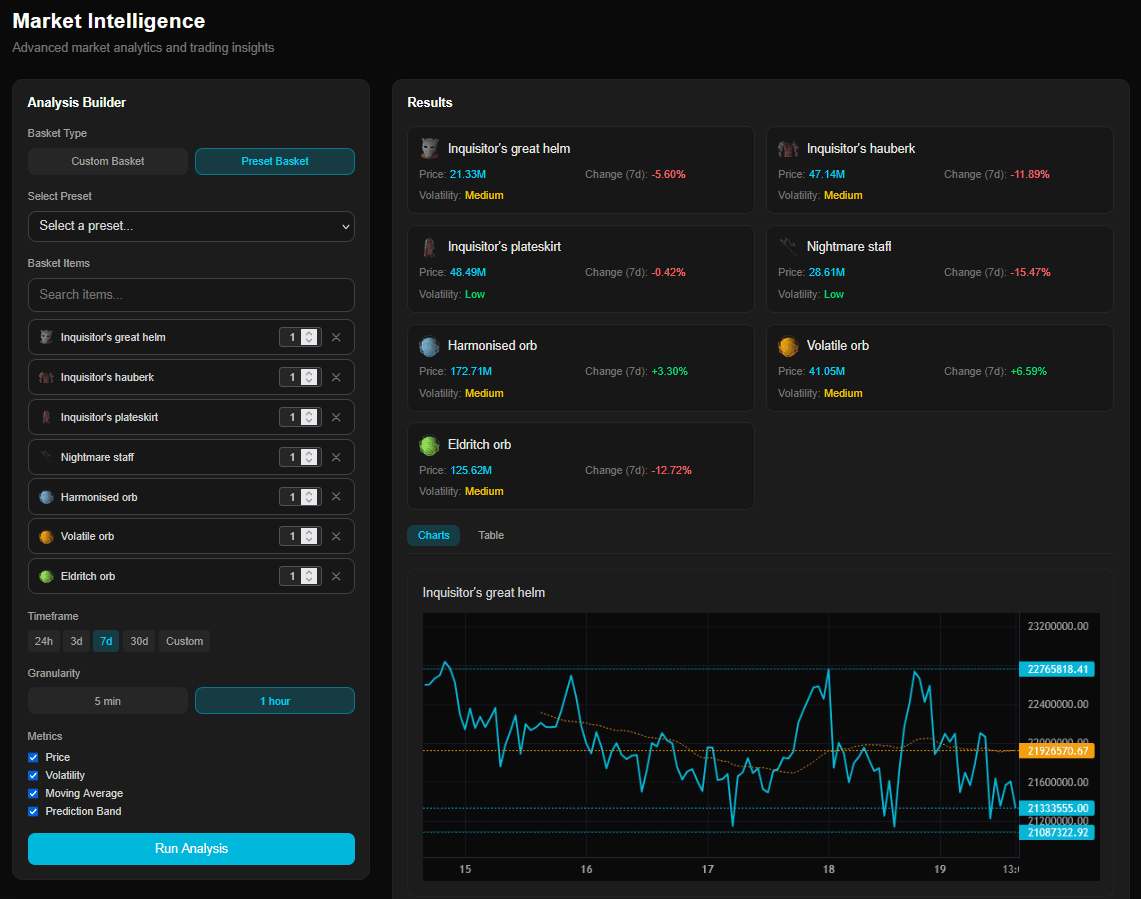
Task: Select the Custom Basket option
Action: (107, 161)
